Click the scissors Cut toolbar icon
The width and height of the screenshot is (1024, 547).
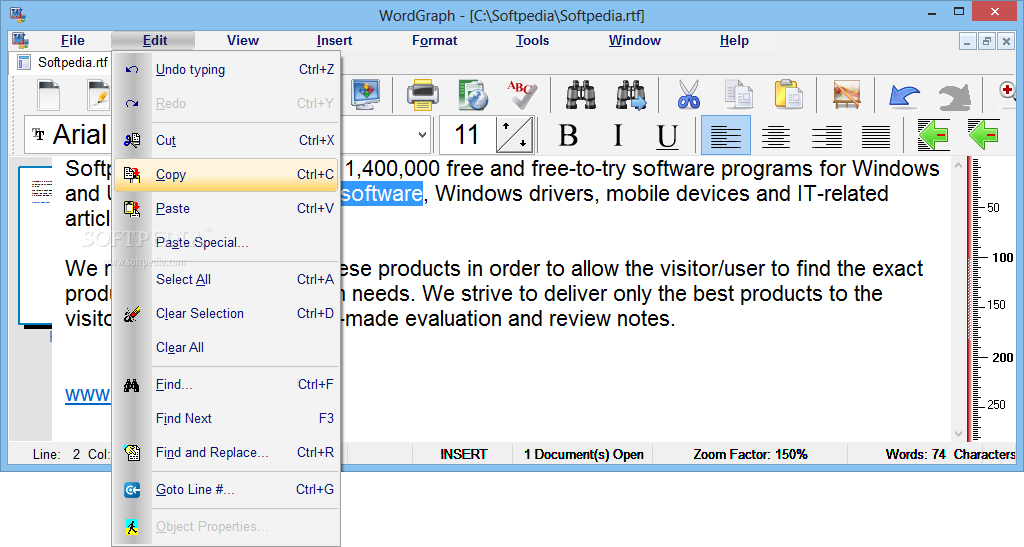[688, 95]
